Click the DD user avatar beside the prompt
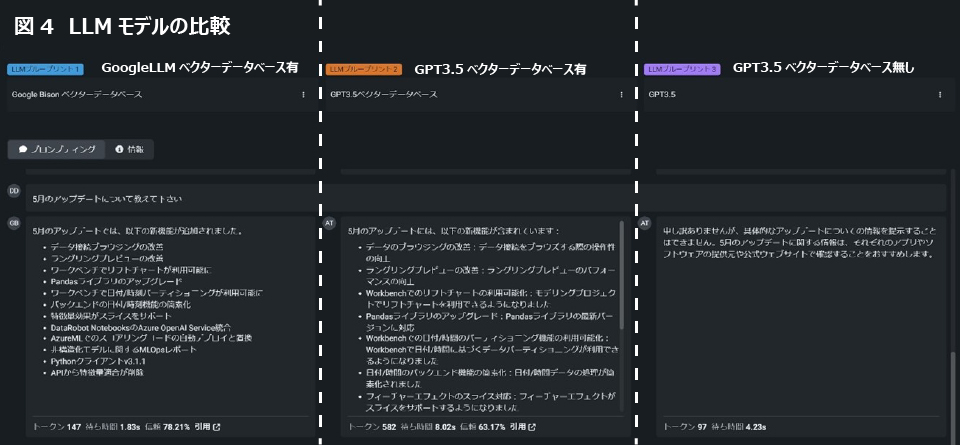The image size is (960, 445). pos(13,191)
